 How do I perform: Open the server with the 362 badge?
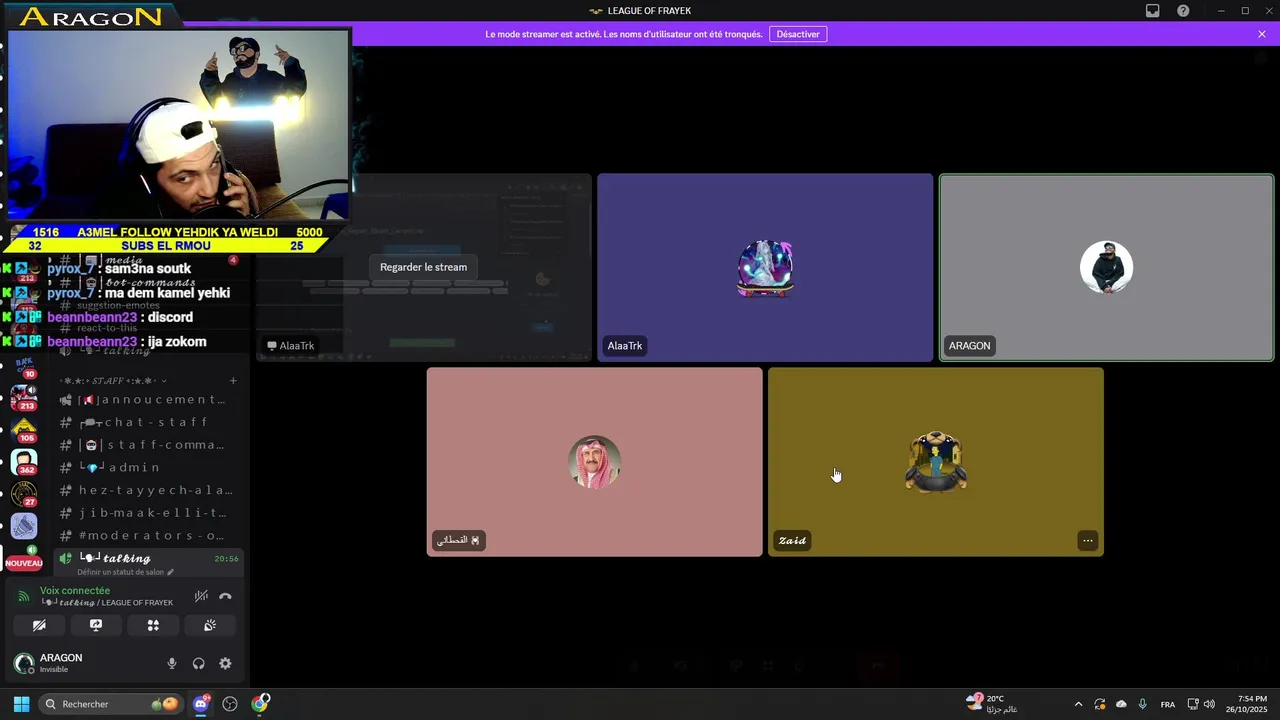(24, 462)
